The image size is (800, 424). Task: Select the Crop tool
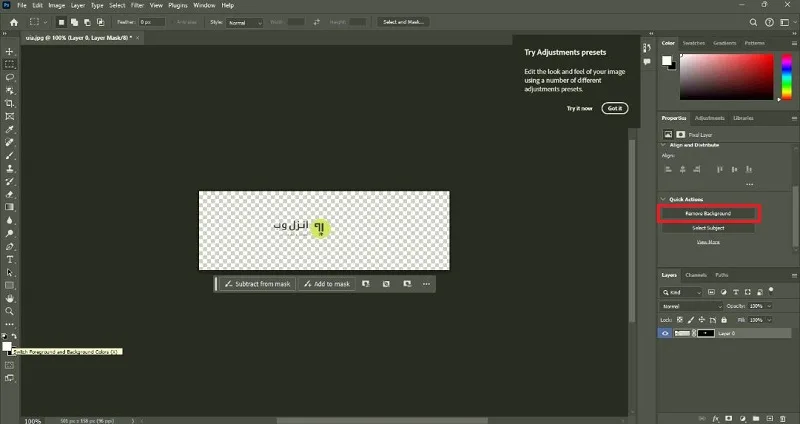[9, 103]
